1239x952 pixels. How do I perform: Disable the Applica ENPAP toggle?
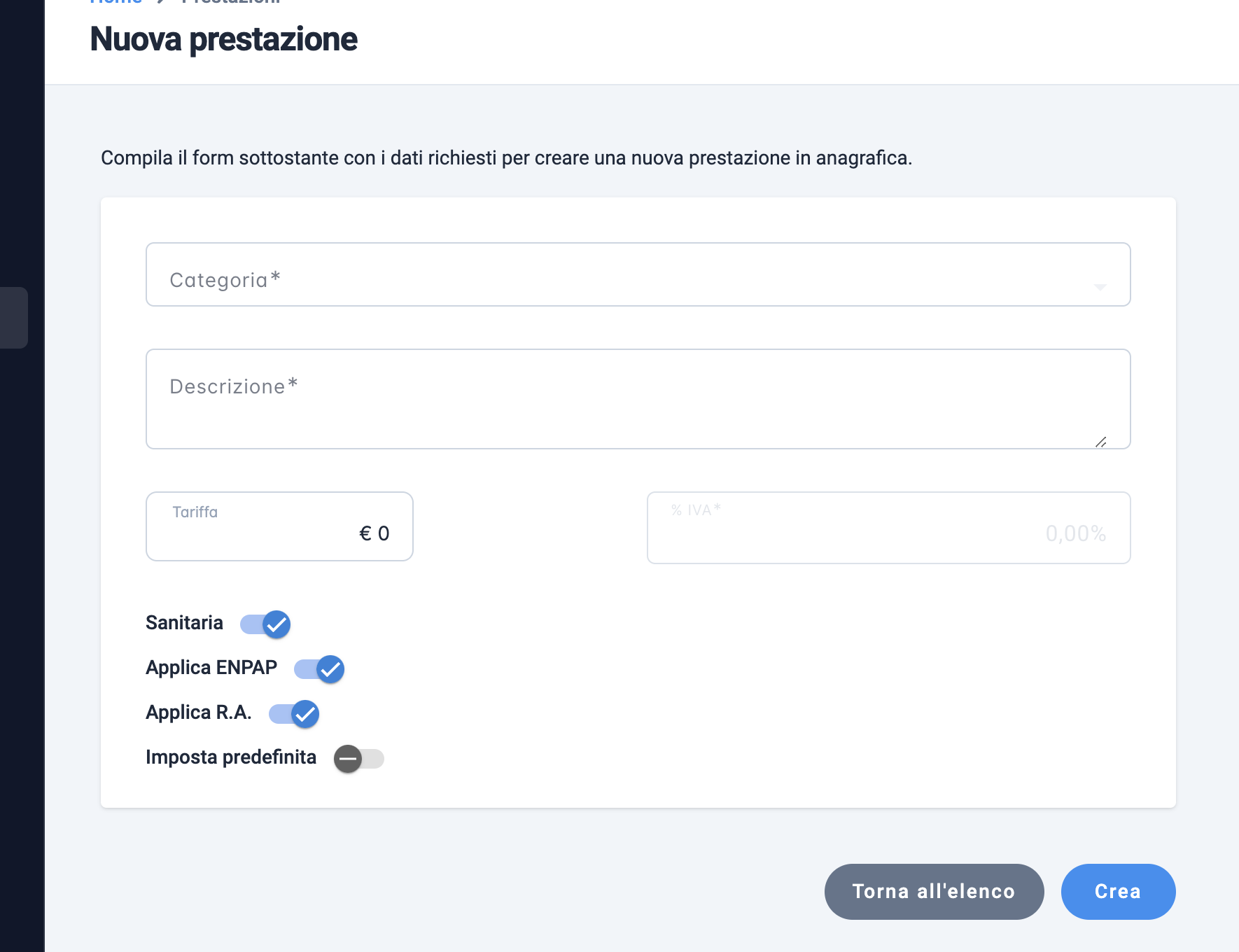point(319,669)
